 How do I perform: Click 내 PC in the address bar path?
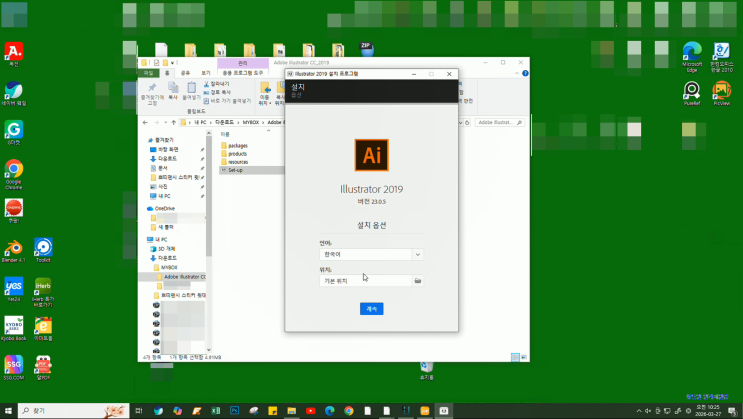[200, 122]
